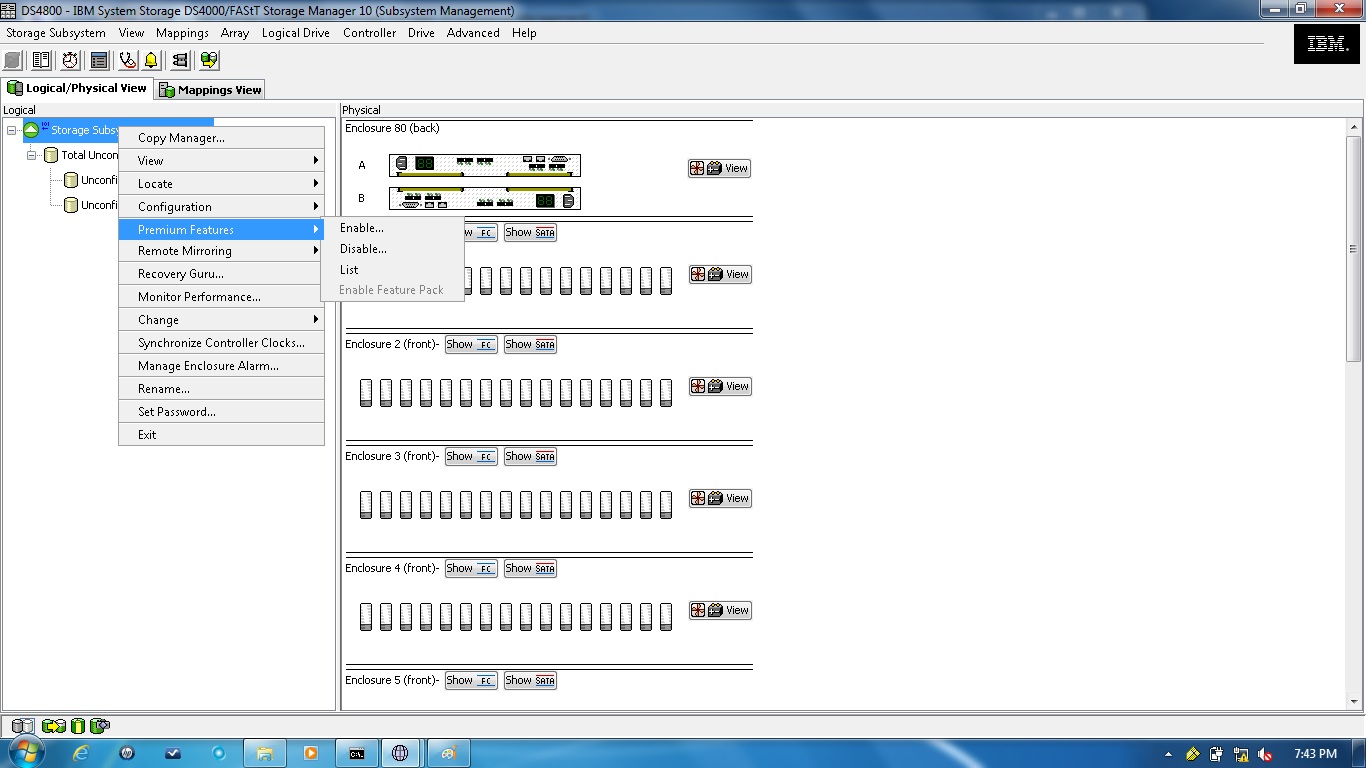Toggle Show SATA for Enclosure 4
Viewport: 1366px width, 768px height.
tap(530, 568)
